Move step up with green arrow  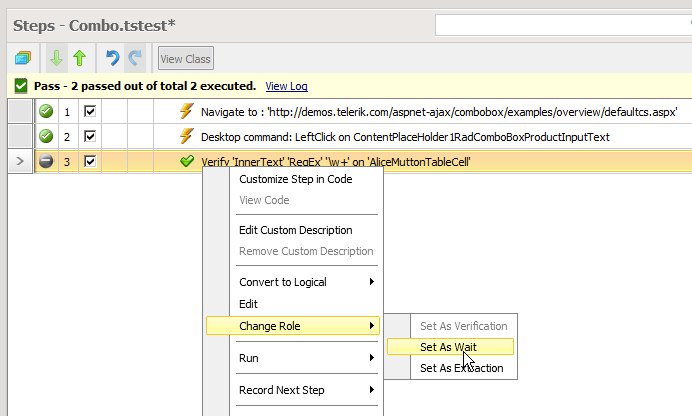click(x=79, y=59)
